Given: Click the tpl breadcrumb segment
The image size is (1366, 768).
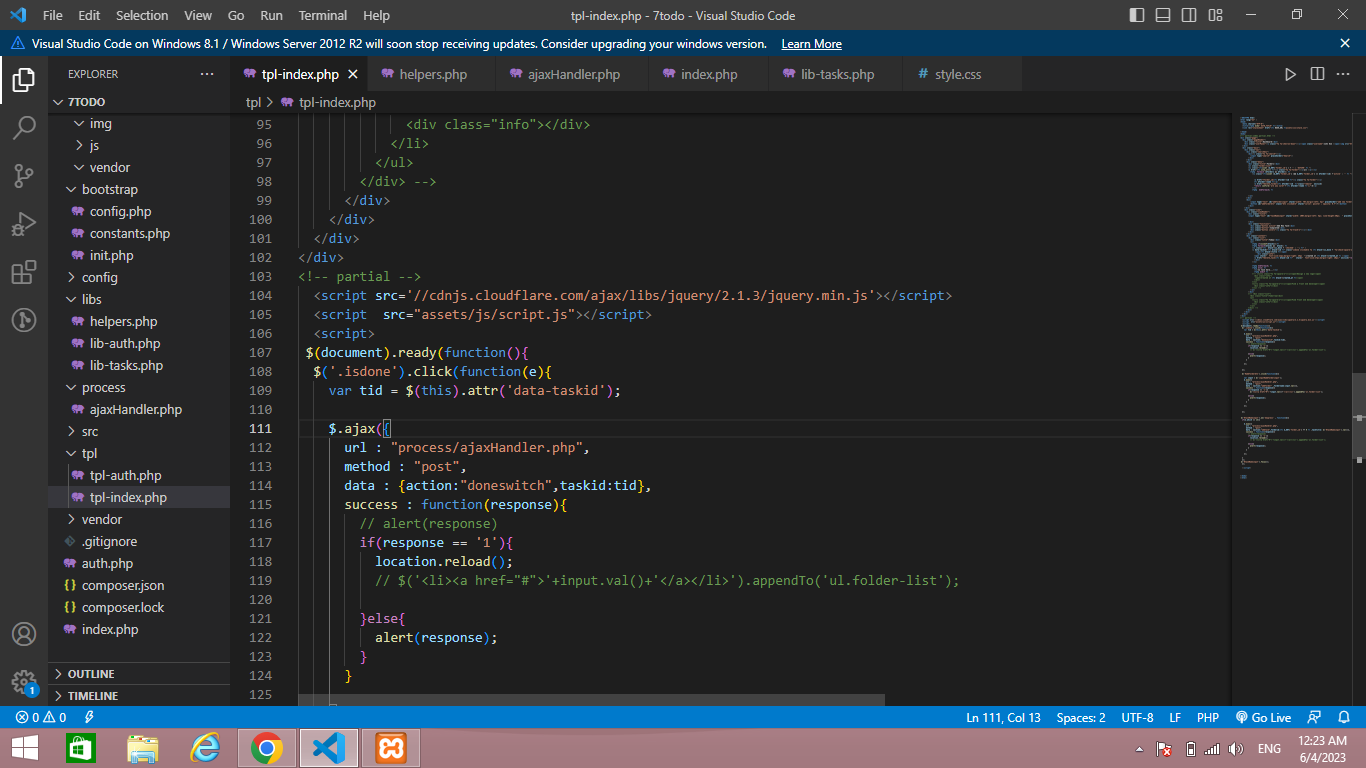Looking at the screenshot, I should (x=253, y=103).
